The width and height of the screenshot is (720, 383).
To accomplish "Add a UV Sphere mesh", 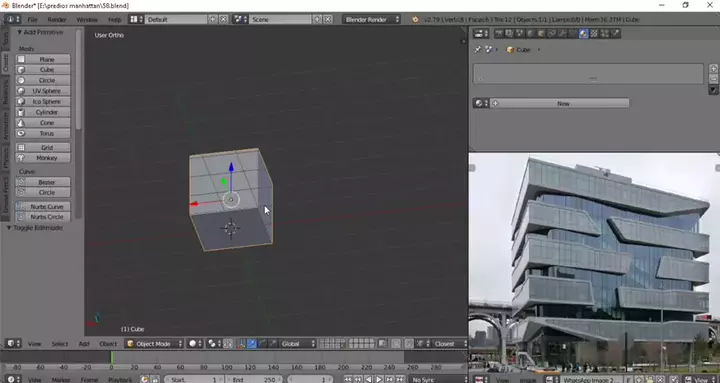I will (x=43, y=91).
